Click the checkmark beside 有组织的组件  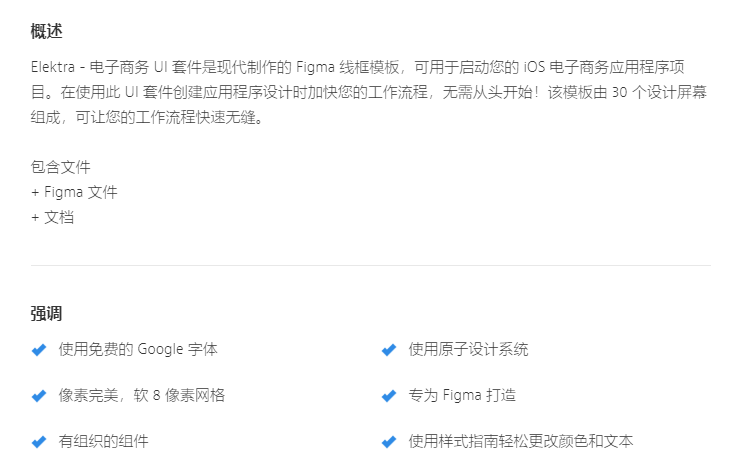pos(39,442)
